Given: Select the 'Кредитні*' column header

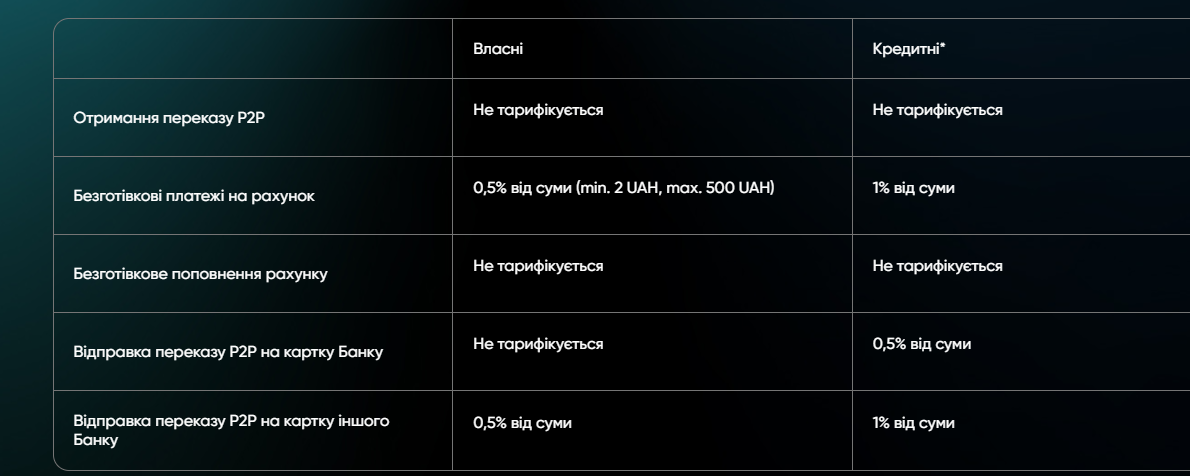Looking at the screenshot, I should 908,49.
